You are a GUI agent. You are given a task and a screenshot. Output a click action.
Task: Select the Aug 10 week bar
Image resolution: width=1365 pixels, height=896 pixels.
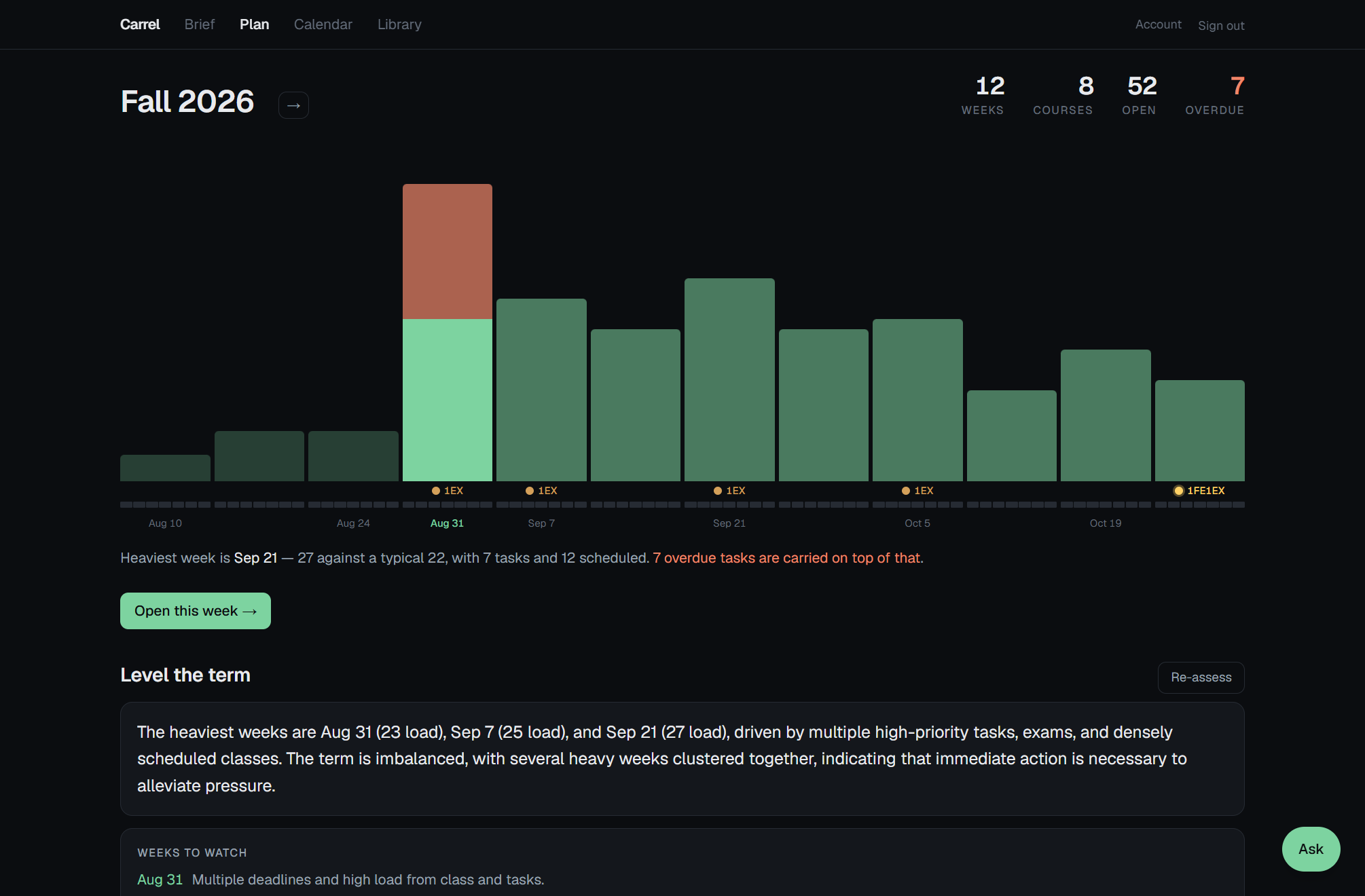(x=165, y=468)
